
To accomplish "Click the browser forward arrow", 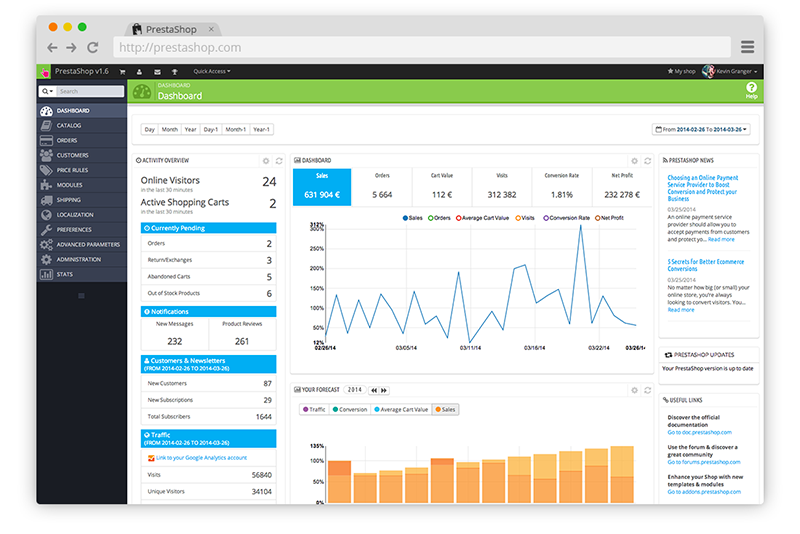I will (x=71, y=47).
